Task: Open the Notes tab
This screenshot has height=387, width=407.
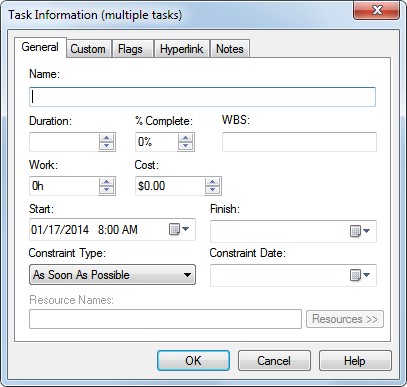Action: tap(230, 49)
